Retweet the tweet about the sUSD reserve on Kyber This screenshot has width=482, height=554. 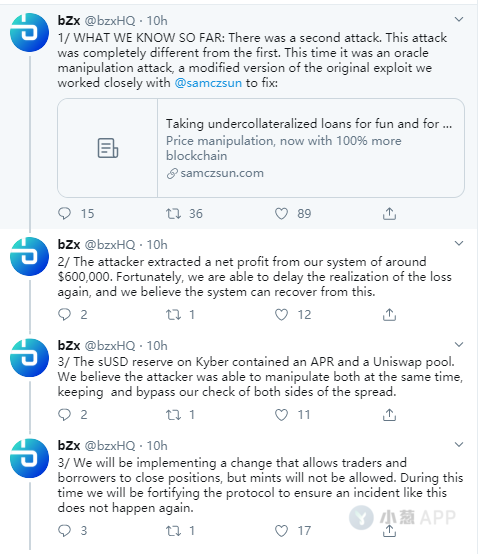click(174, 414)
